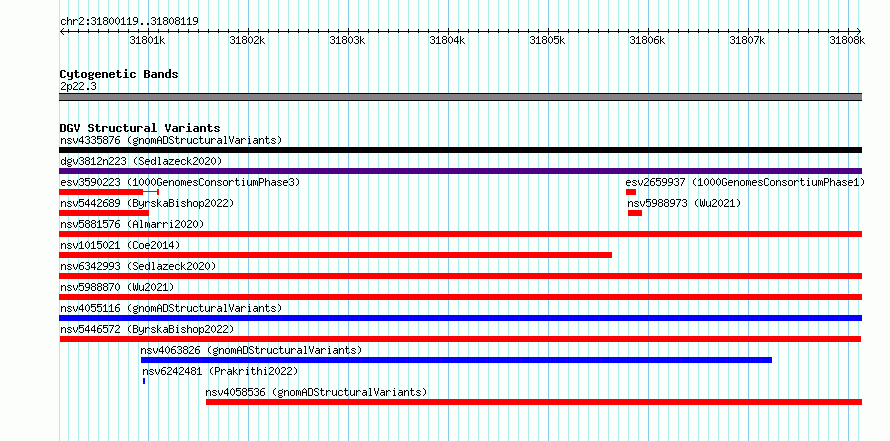The width and height of the screenshot is (890, 441).
Task: Click the 31807k ruler position
Action: 748,40
